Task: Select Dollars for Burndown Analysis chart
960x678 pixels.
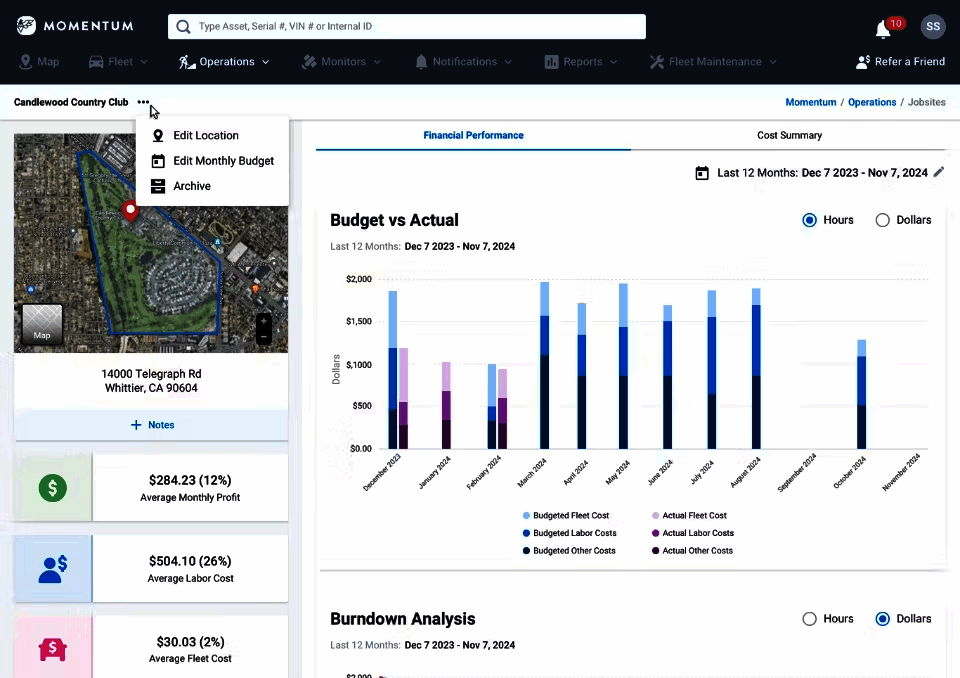Action: [884, 618]
